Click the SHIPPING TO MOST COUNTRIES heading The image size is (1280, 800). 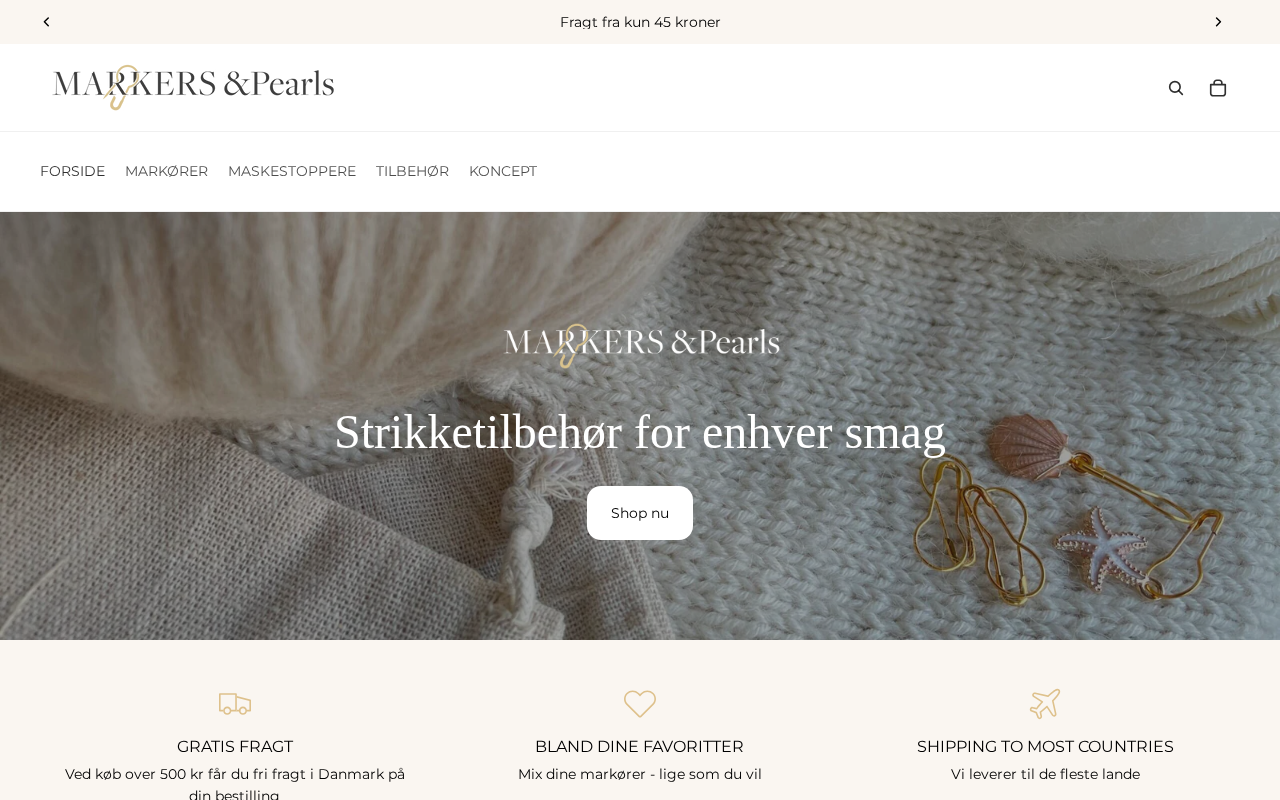tap(1045, 747)
